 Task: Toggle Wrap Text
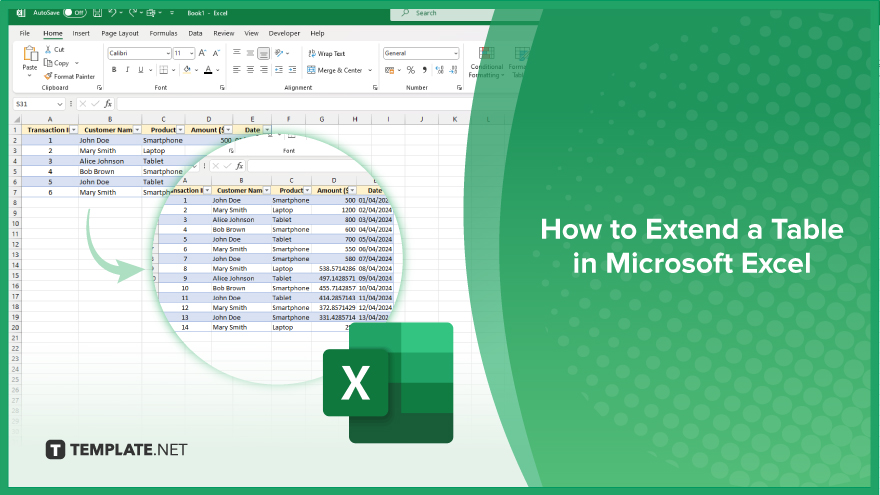(x=327, y=53)
